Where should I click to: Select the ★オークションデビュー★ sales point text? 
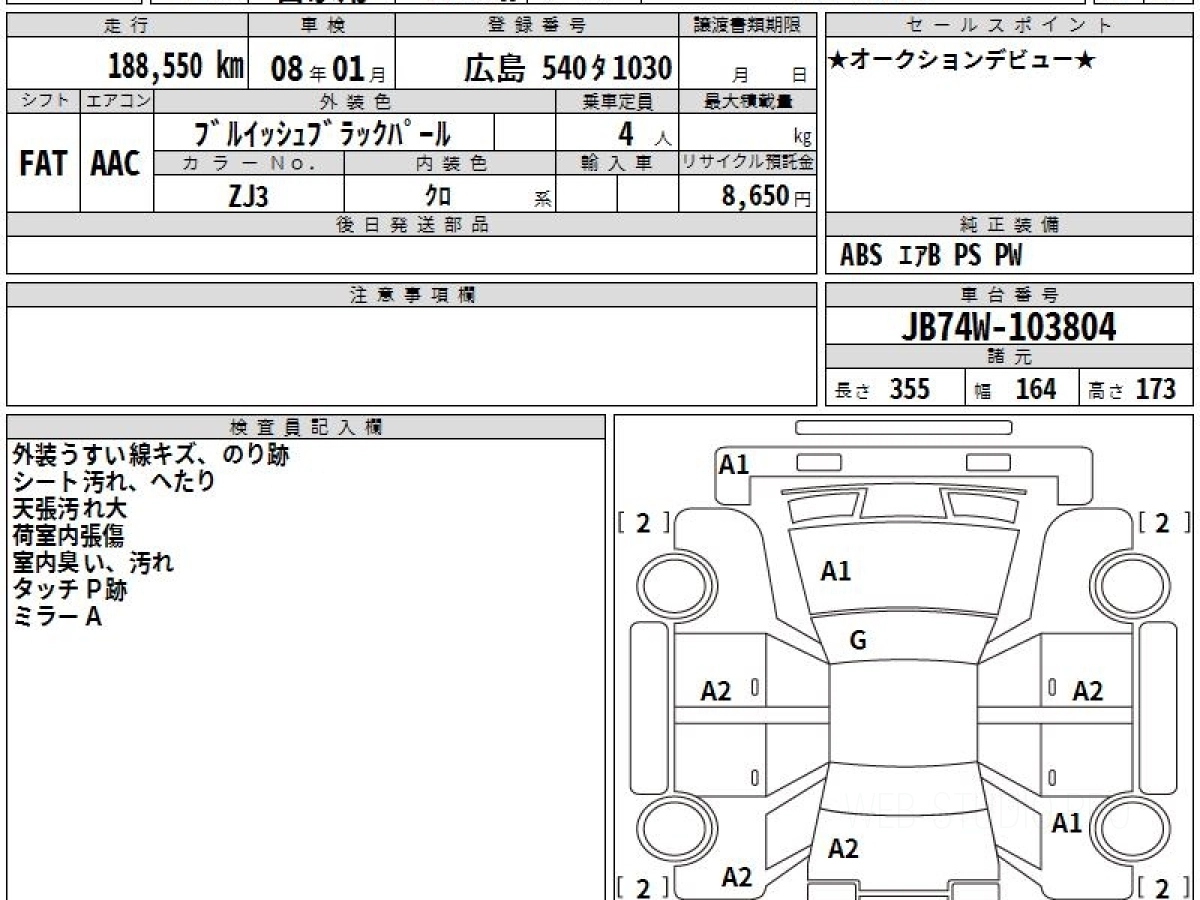click(962, 61)
